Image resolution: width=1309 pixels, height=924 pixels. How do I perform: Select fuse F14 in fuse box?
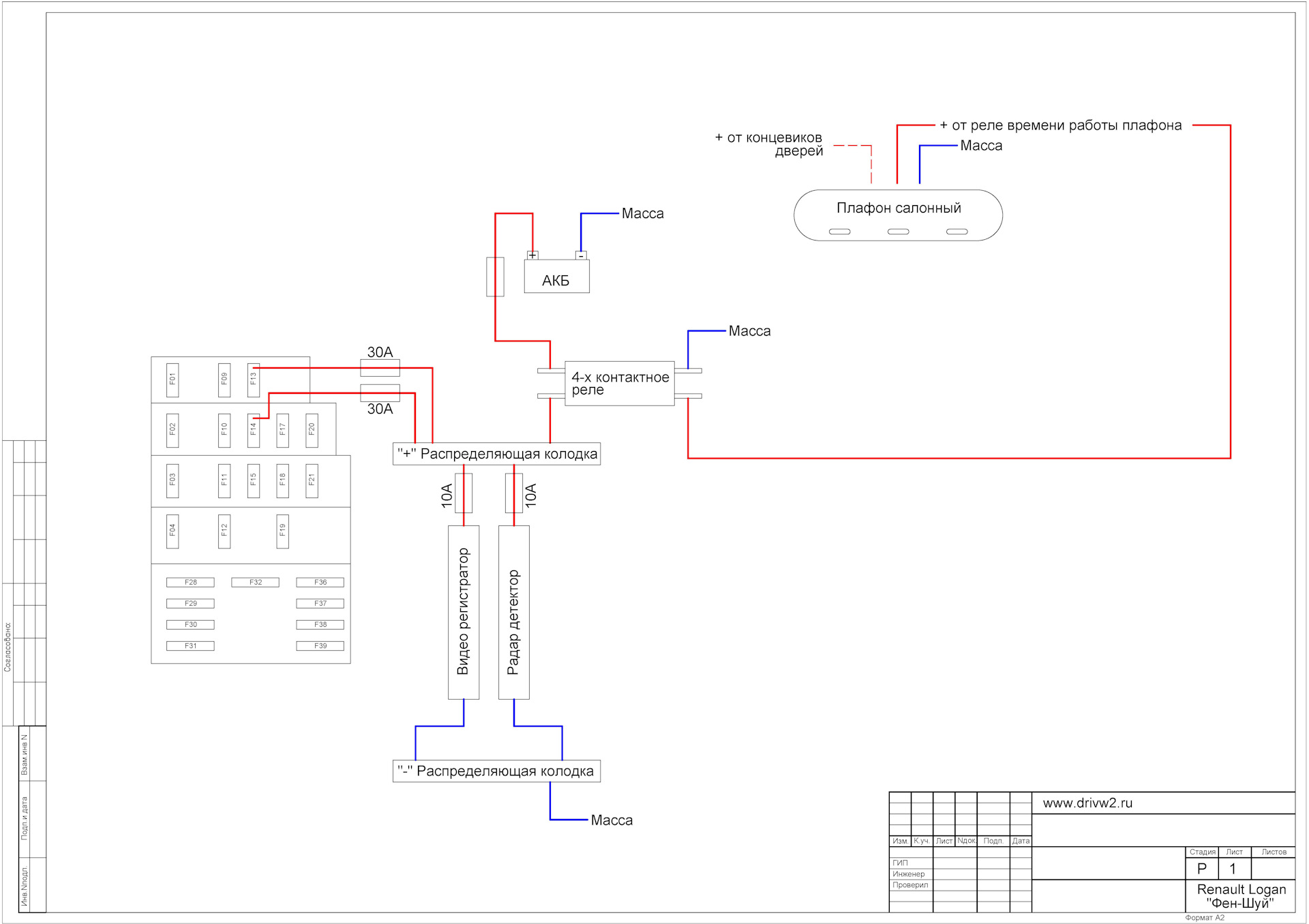[x=254, y=430]
